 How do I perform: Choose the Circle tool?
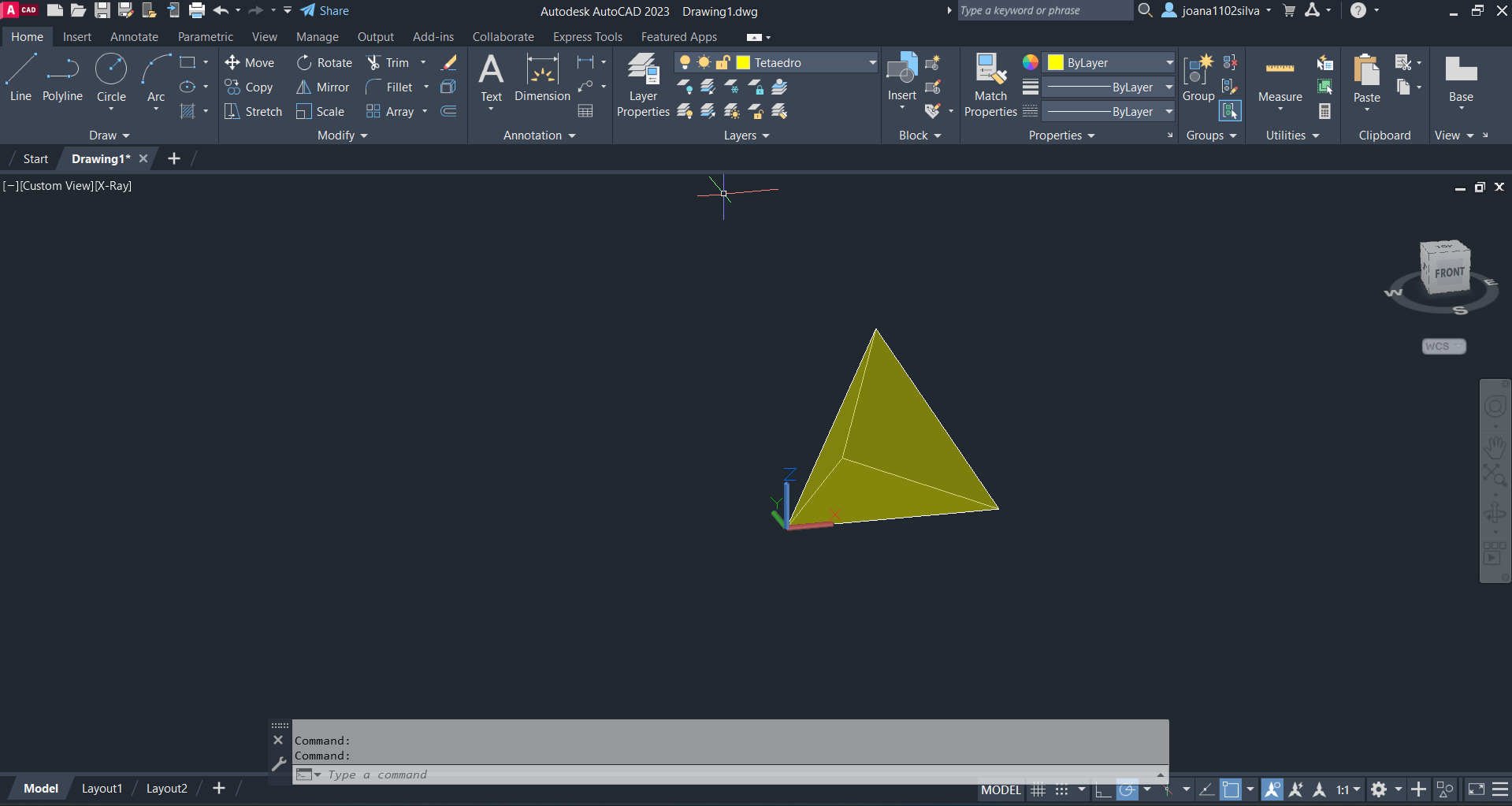coord(111,78)
